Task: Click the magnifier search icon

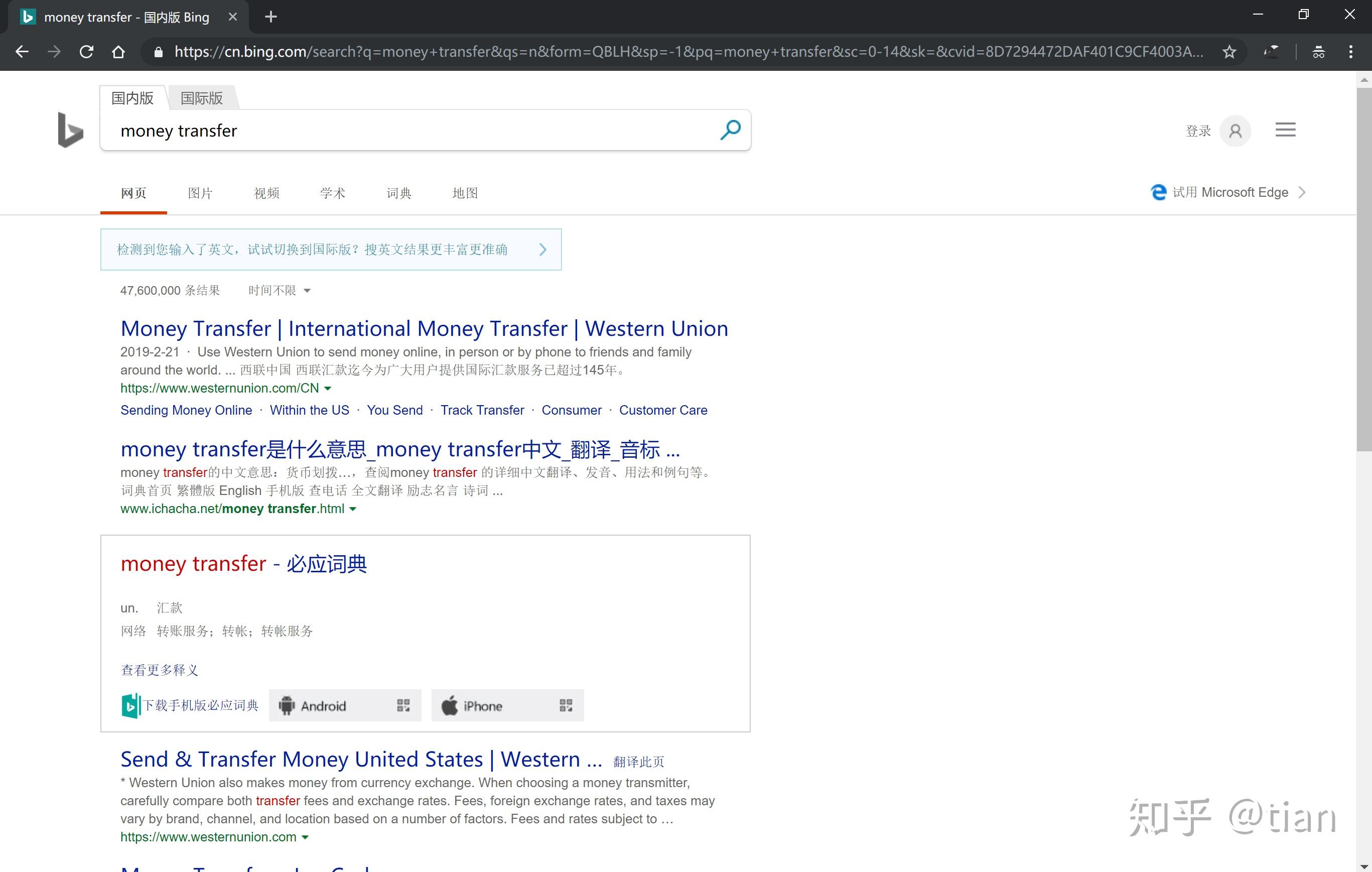Action: coord(731,130)
